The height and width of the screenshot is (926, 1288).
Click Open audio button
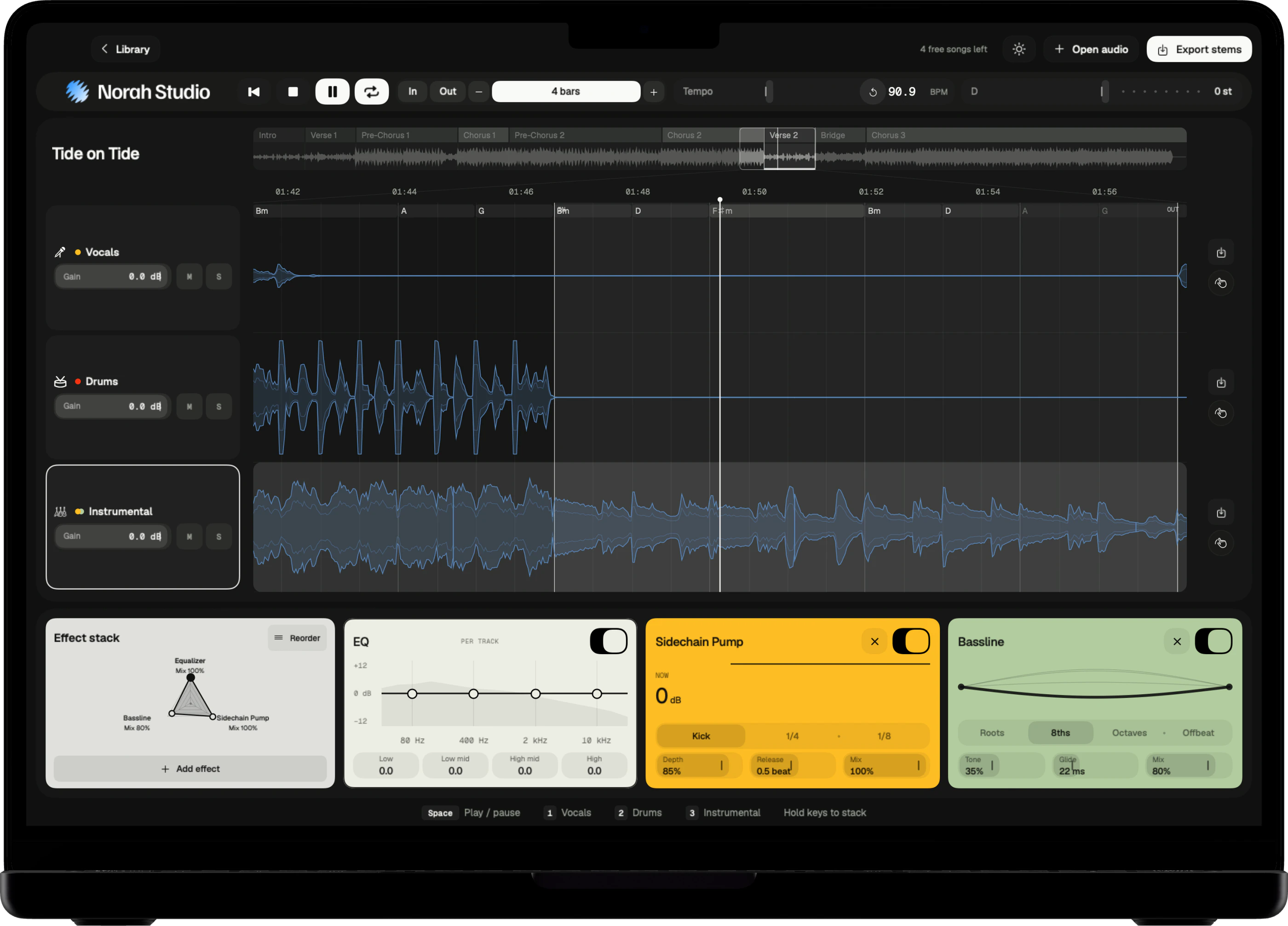tap(1091, 49)
